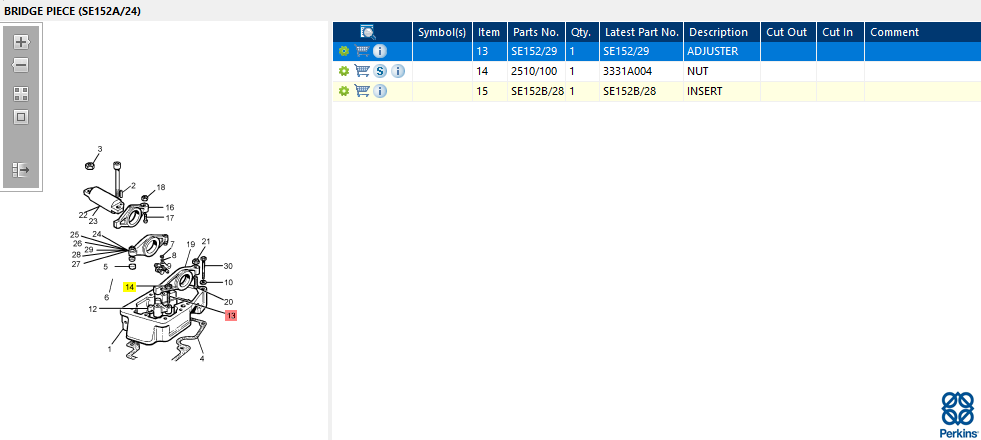981x440 pixels.
Task: Sort by the Description column header
Action: 718,32
